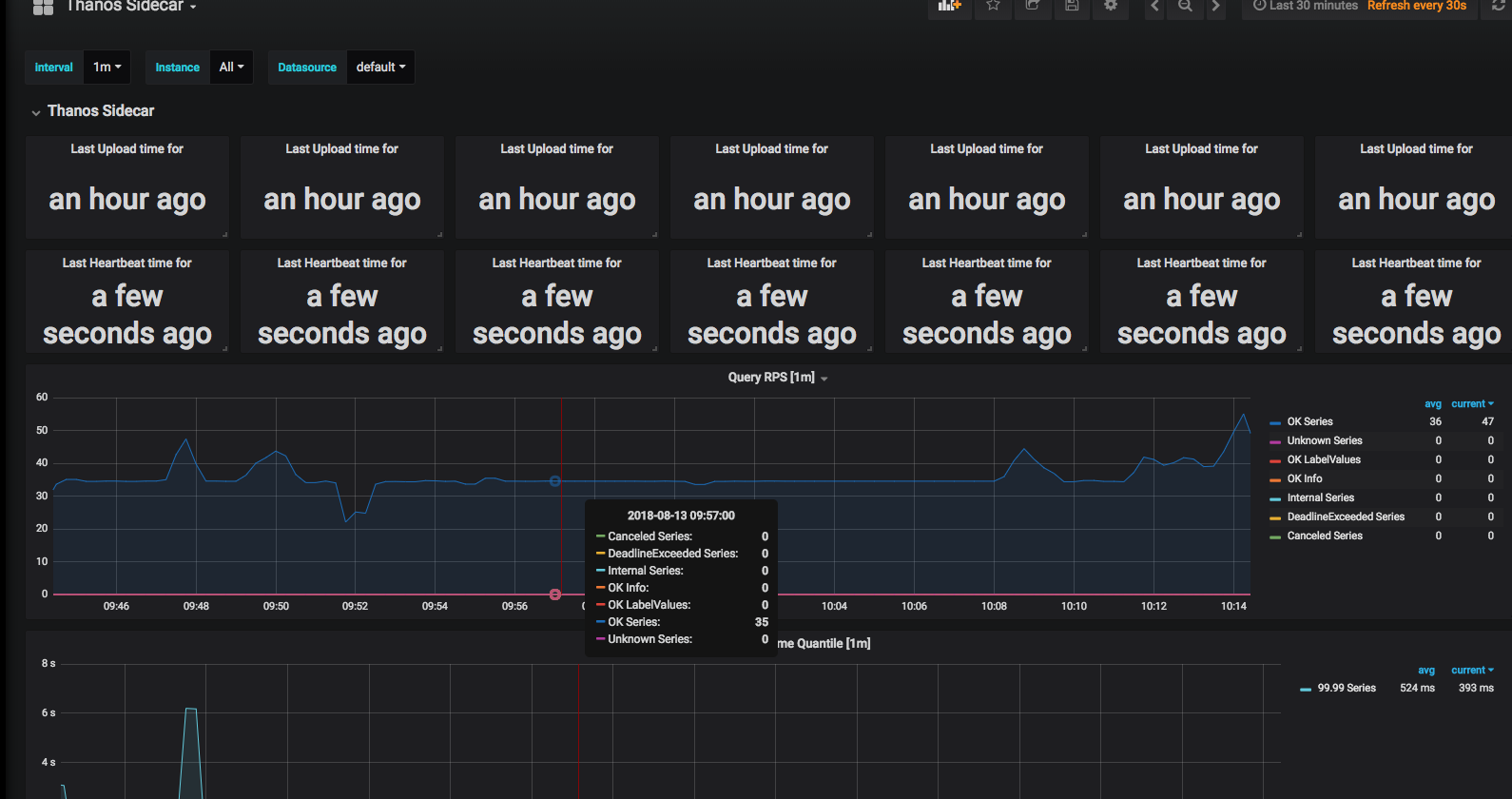Screen dimensions: 1512x799
Task: Open the Thanos Sidecar dashboard title dropdown
Action: (131, 7)
